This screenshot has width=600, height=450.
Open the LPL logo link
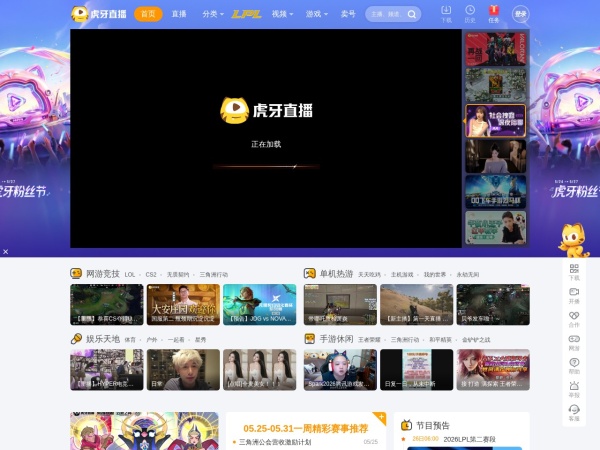(246, 14)
